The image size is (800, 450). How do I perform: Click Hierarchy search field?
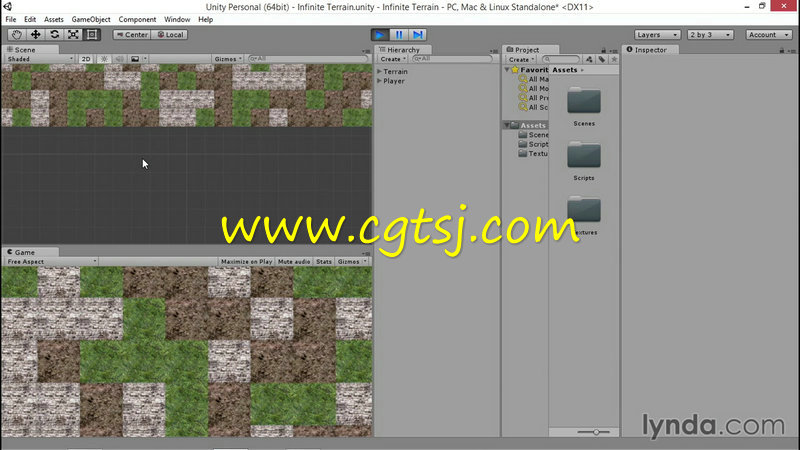pyautogui.click(x=452, y=59)
